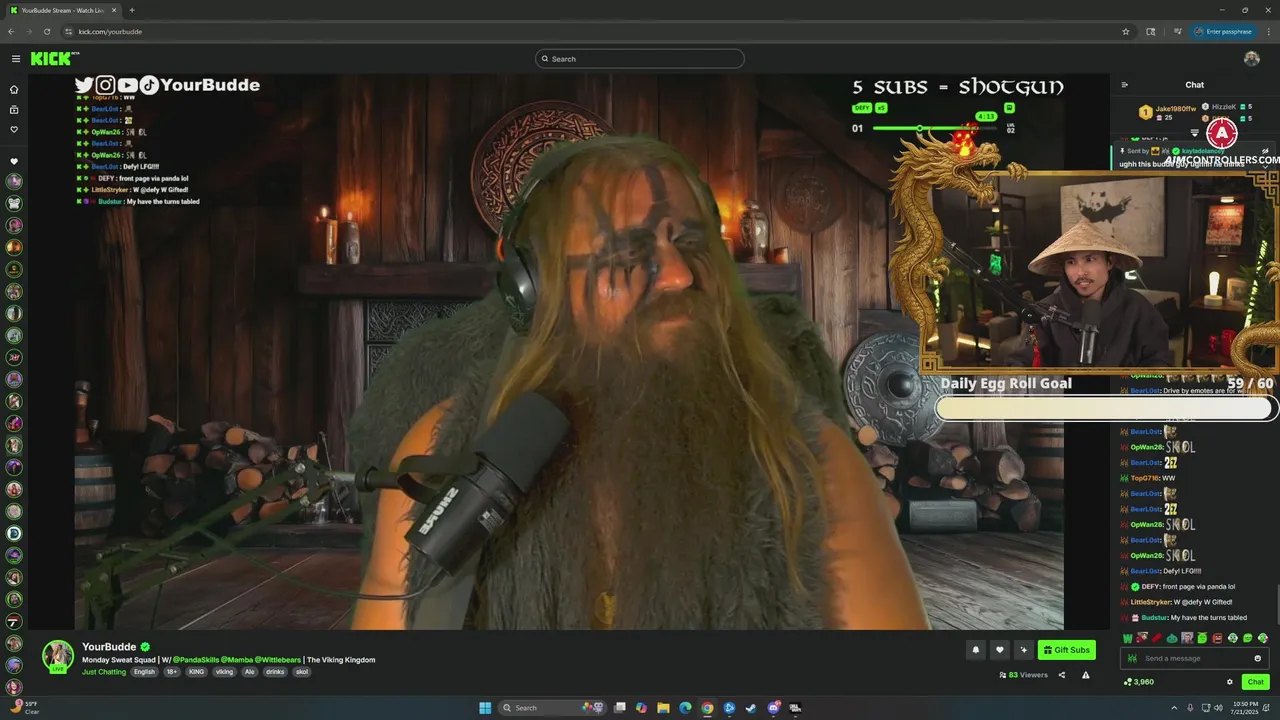Open Microsoft Edge from the taskbar
Image resolution: width=1280 pixels, height=720 pixels.
point(685,708)
